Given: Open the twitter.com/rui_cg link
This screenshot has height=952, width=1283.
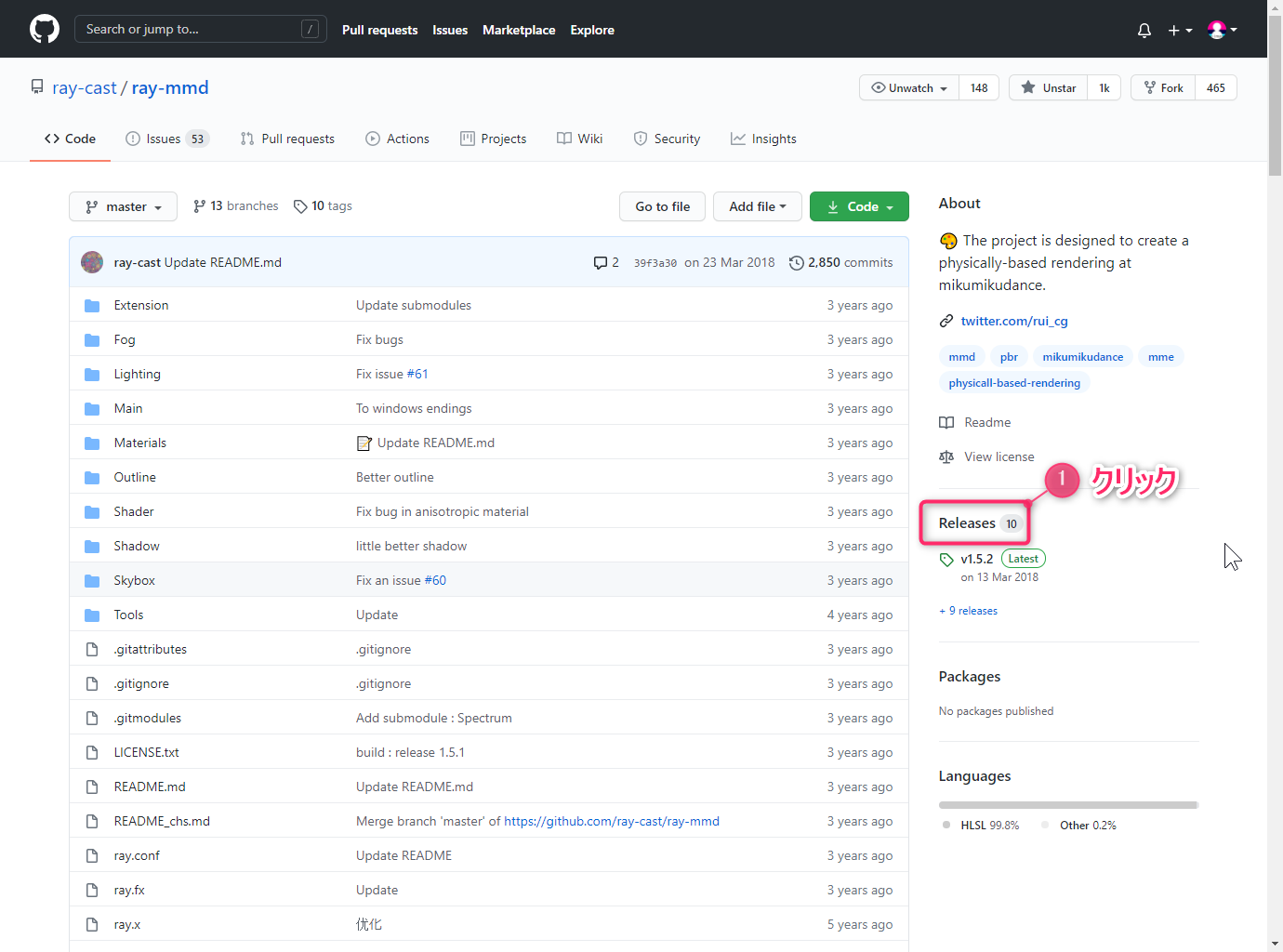Looking at the screenshot, I should tap(1014, 321).
